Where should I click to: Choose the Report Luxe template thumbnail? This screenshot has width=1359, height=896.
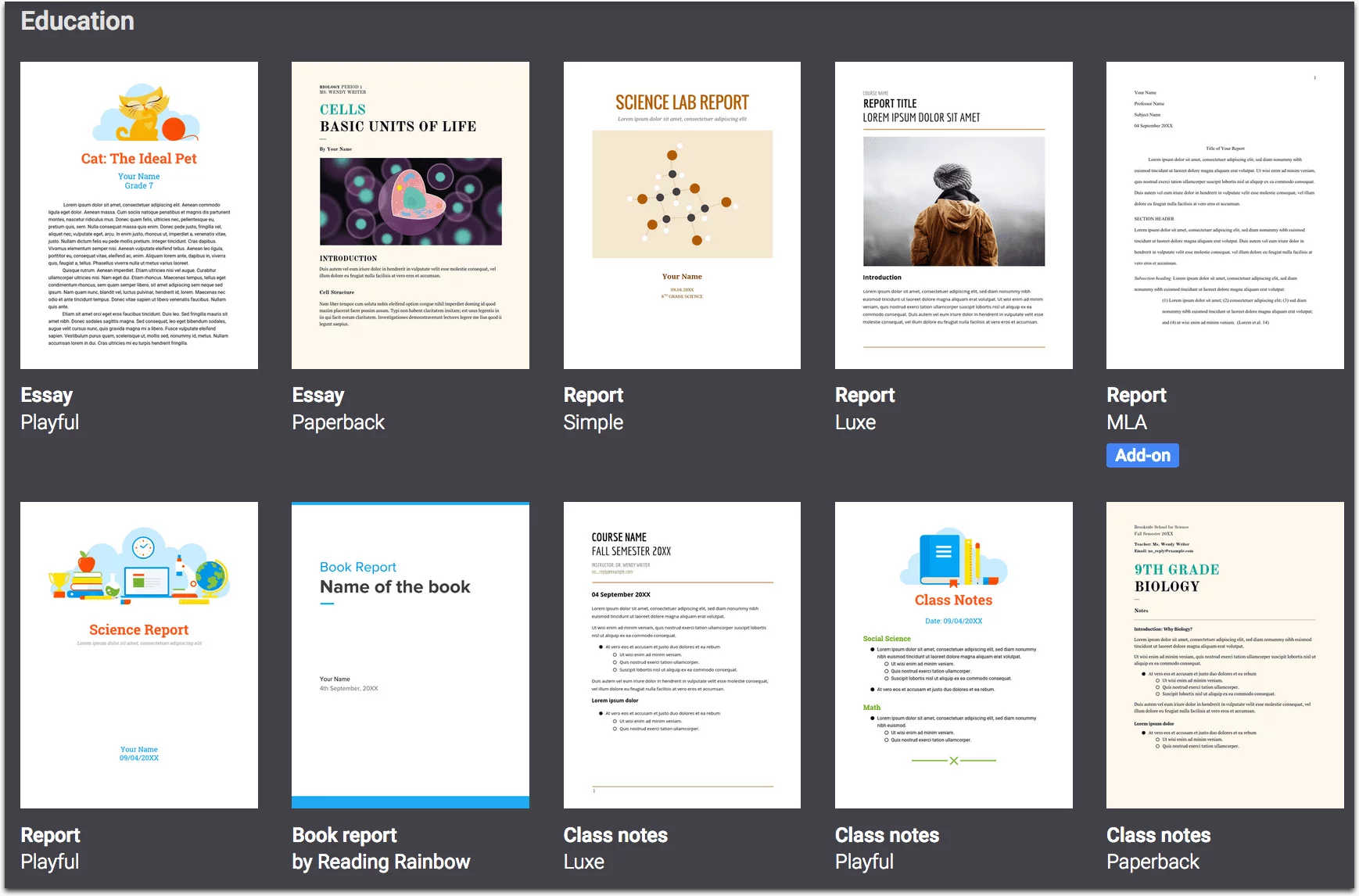coord(954,215)
